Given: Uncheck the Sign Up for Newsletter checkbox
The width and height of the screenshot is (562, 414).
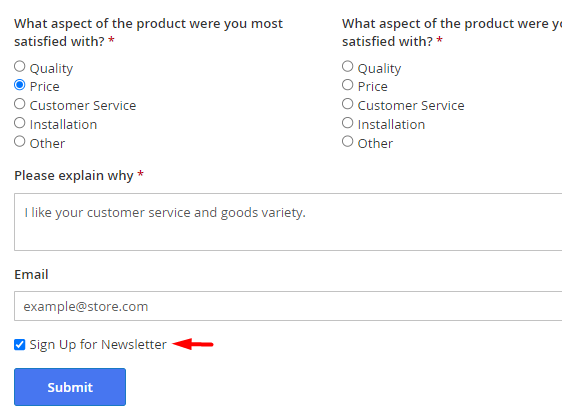Looking at the screenshot, I should click(20, 345).
